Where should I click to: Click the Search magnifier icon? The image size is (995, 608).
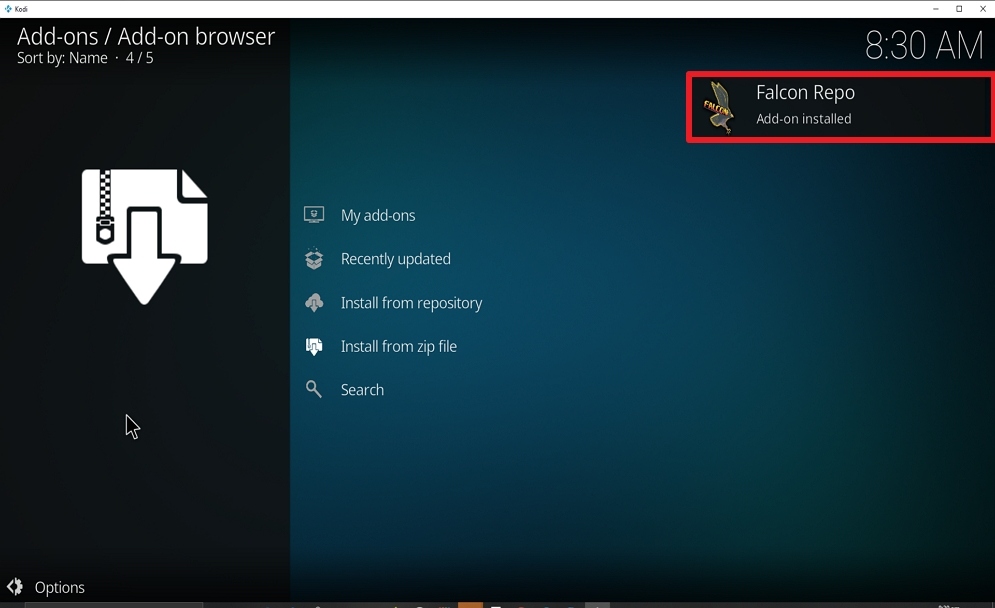313,389
